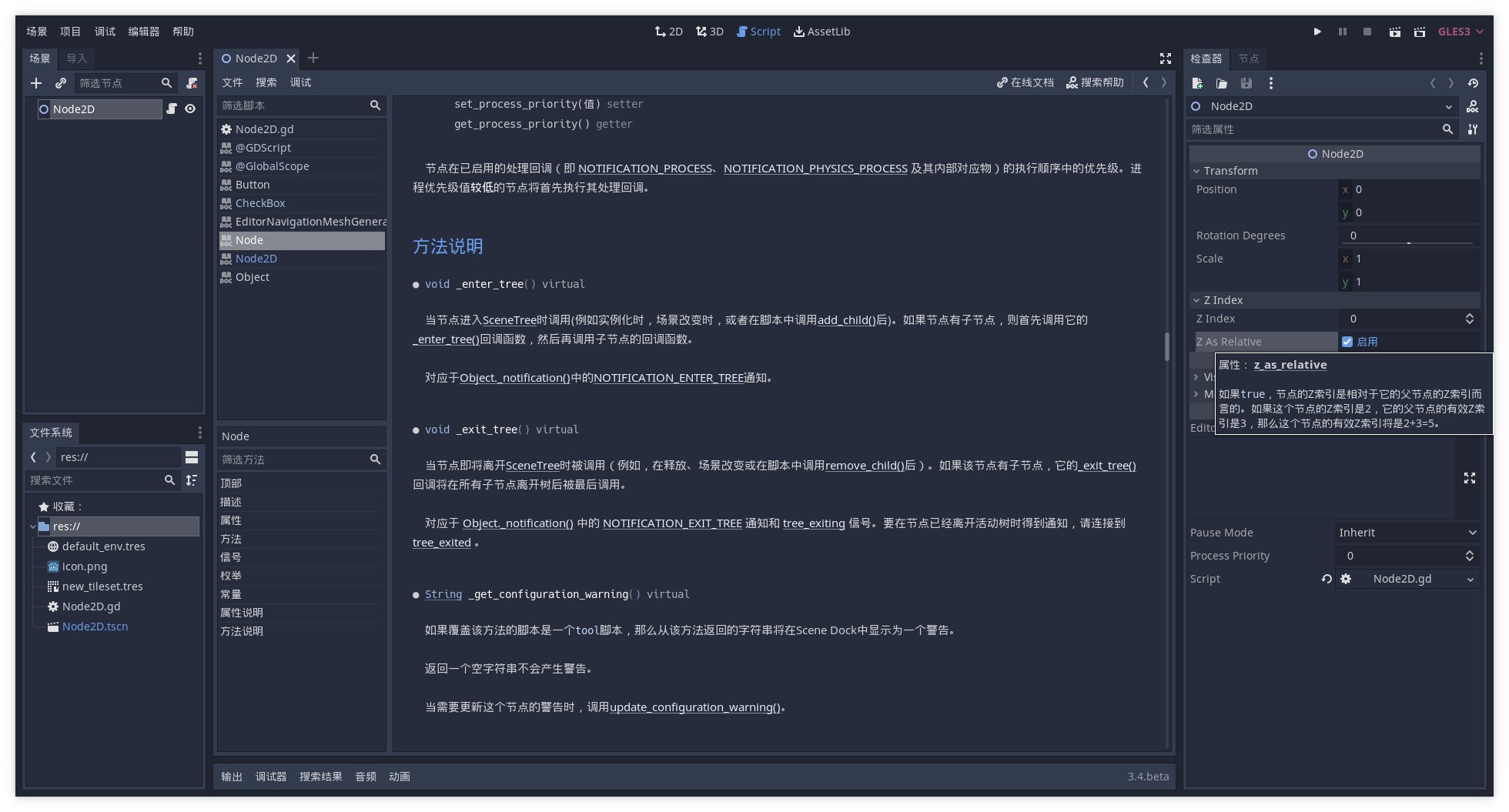Switch to 3D workspace
The height and width of the screenshot is (812, 1509).
click(710, 32)
